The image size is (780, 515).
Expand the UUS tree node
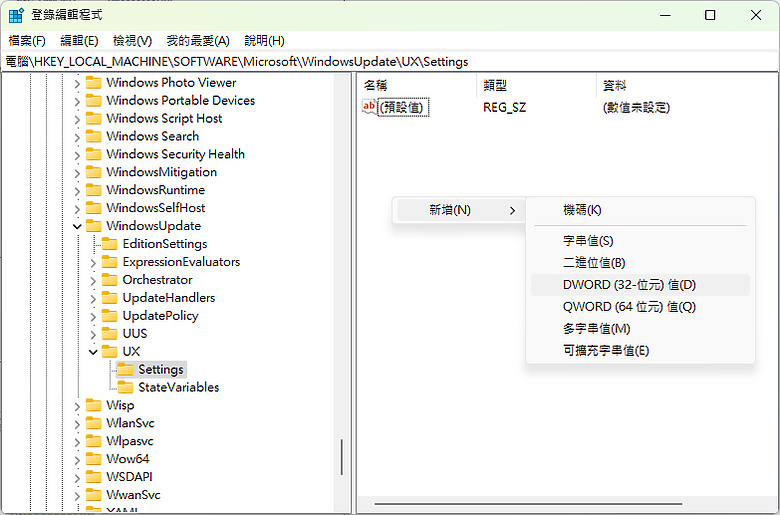coord(93,334)
